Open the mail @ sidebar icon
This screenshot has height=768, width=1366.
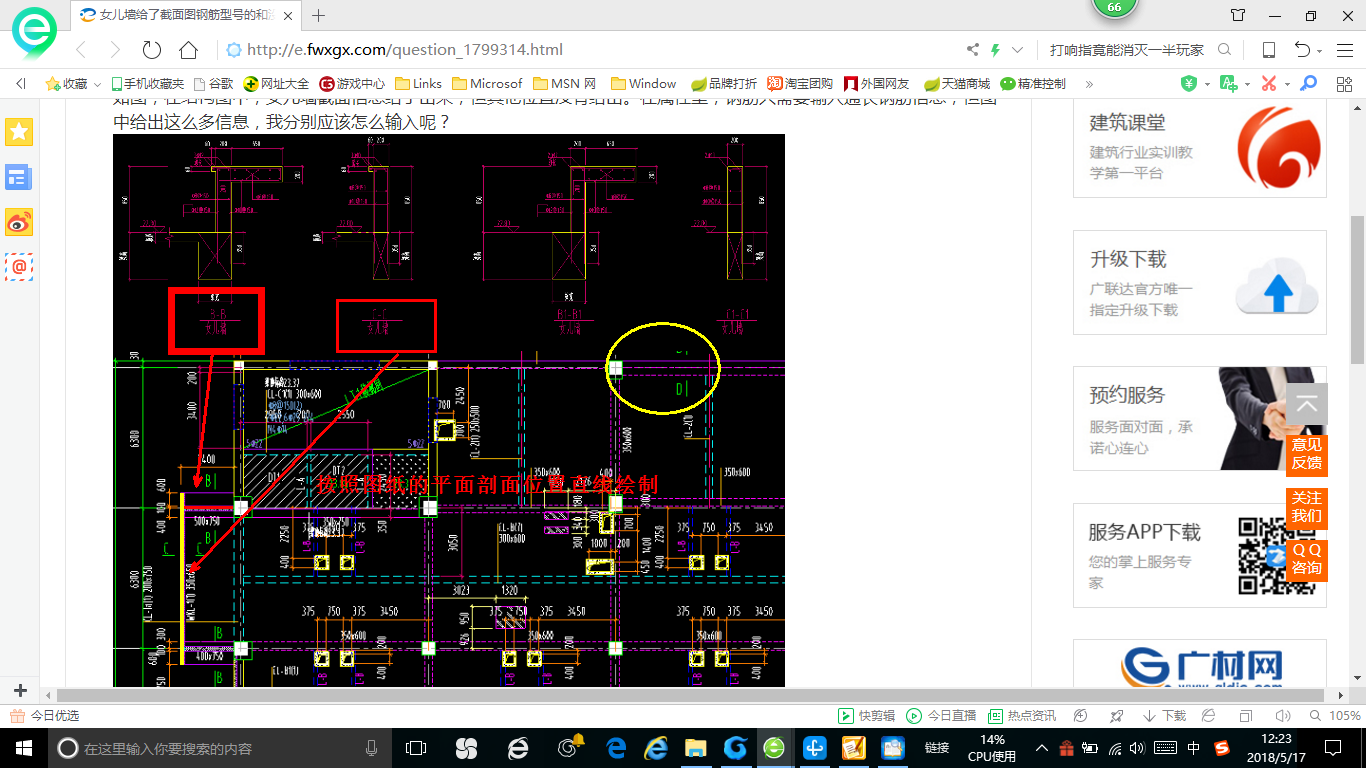pyautogui.click(x=19, y=267)
